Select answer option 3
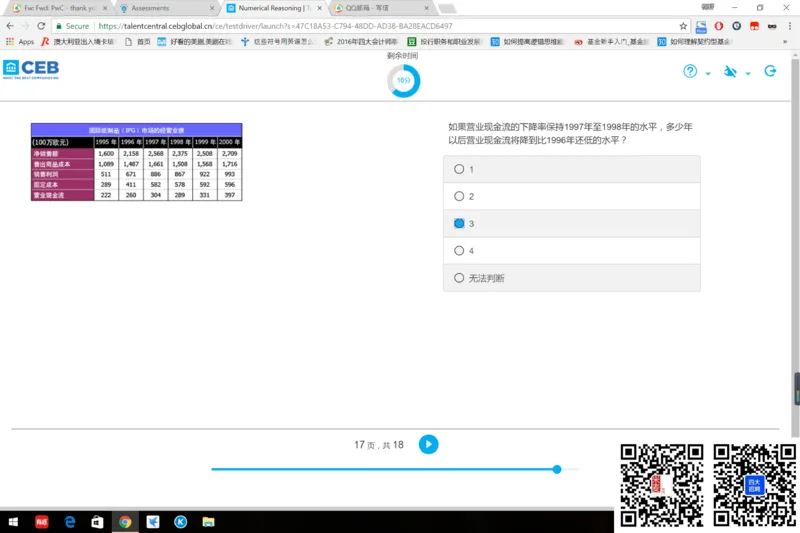The height and width of the screenshot is (533, 800). point(571,223)
